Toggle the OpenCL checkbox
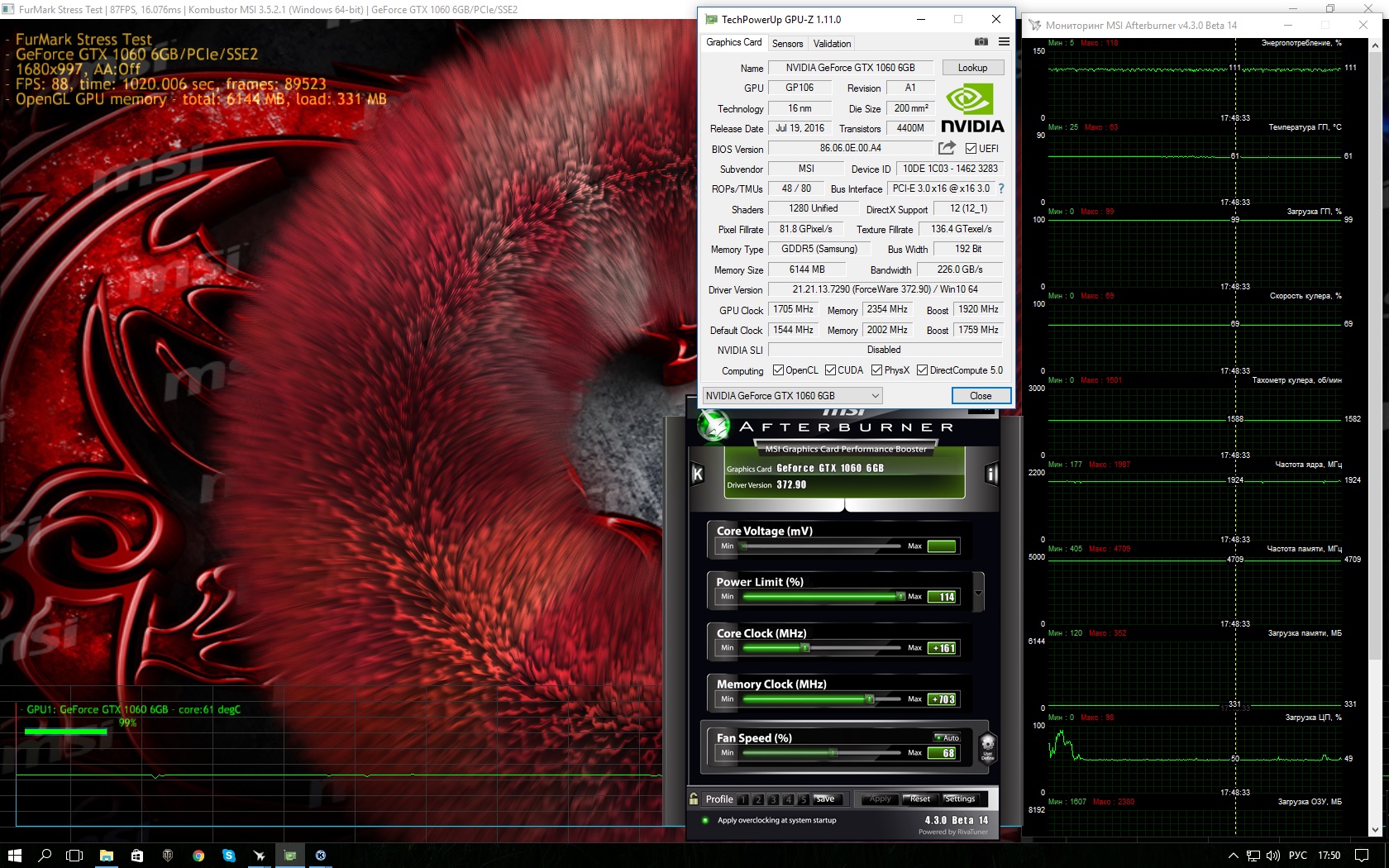The image size is (1389, 868). click(778, 370)
